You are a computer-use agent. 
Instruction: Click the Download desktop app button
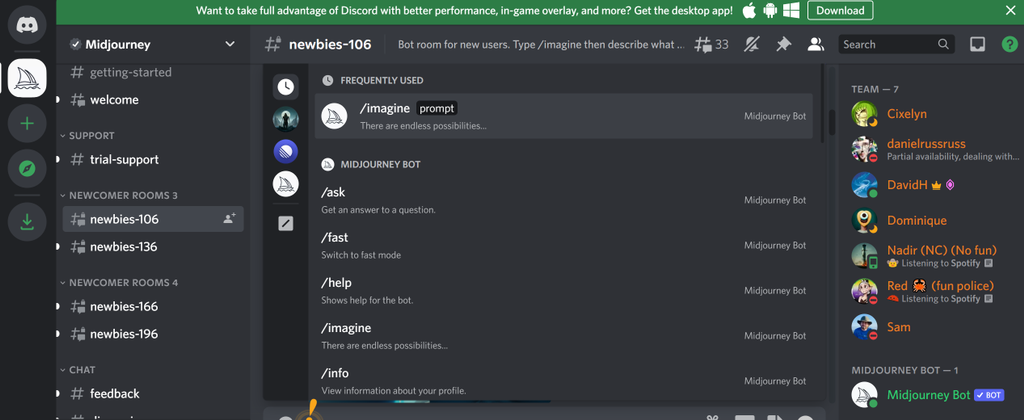840,10
